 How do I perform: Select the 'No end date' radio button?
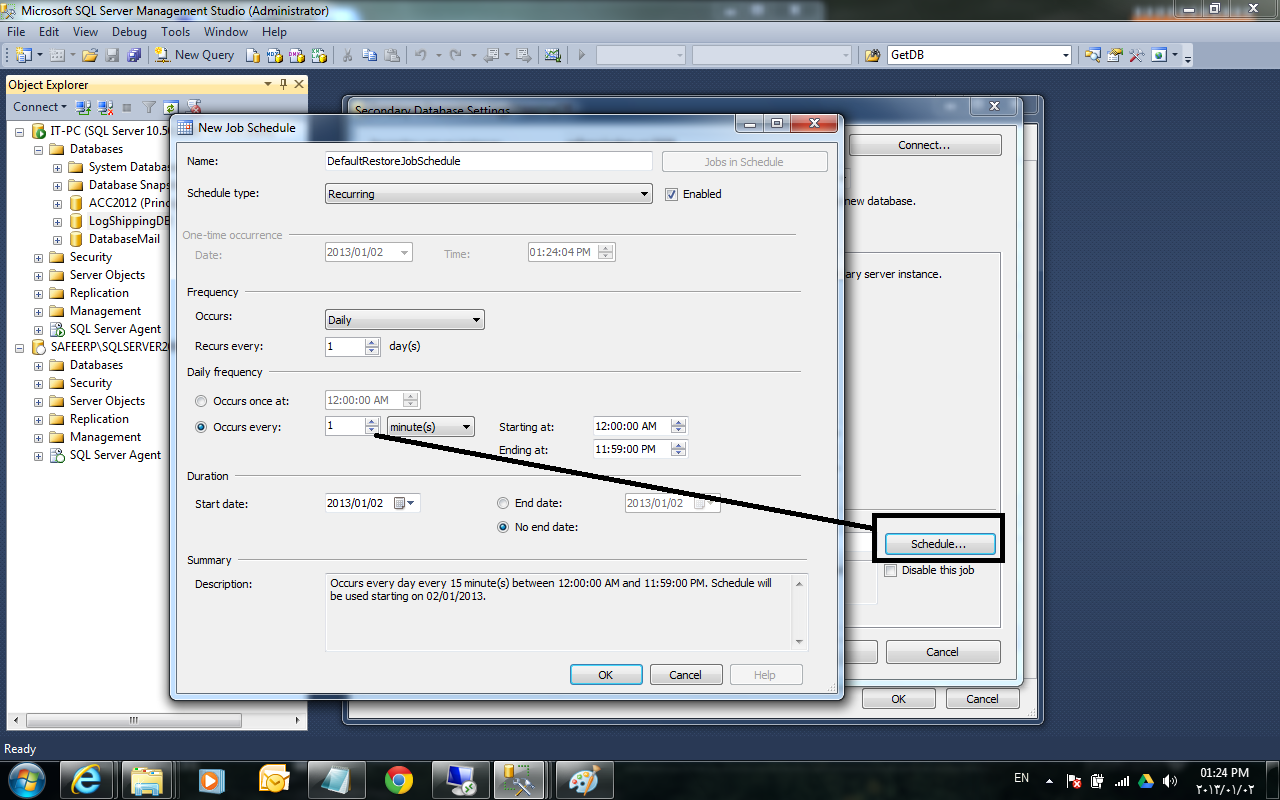click(x=504, y=527)
